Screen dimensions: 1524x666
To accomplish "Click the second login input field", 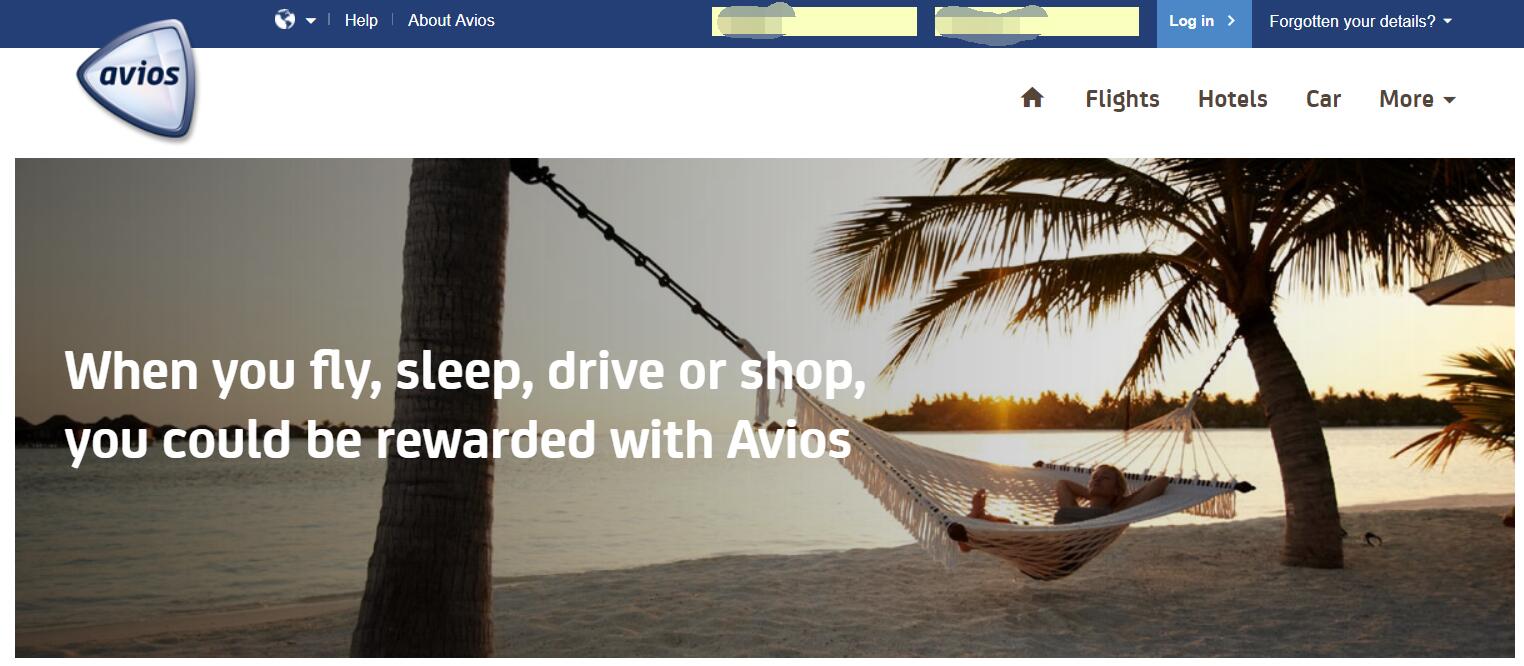I will click(1037, 21).
